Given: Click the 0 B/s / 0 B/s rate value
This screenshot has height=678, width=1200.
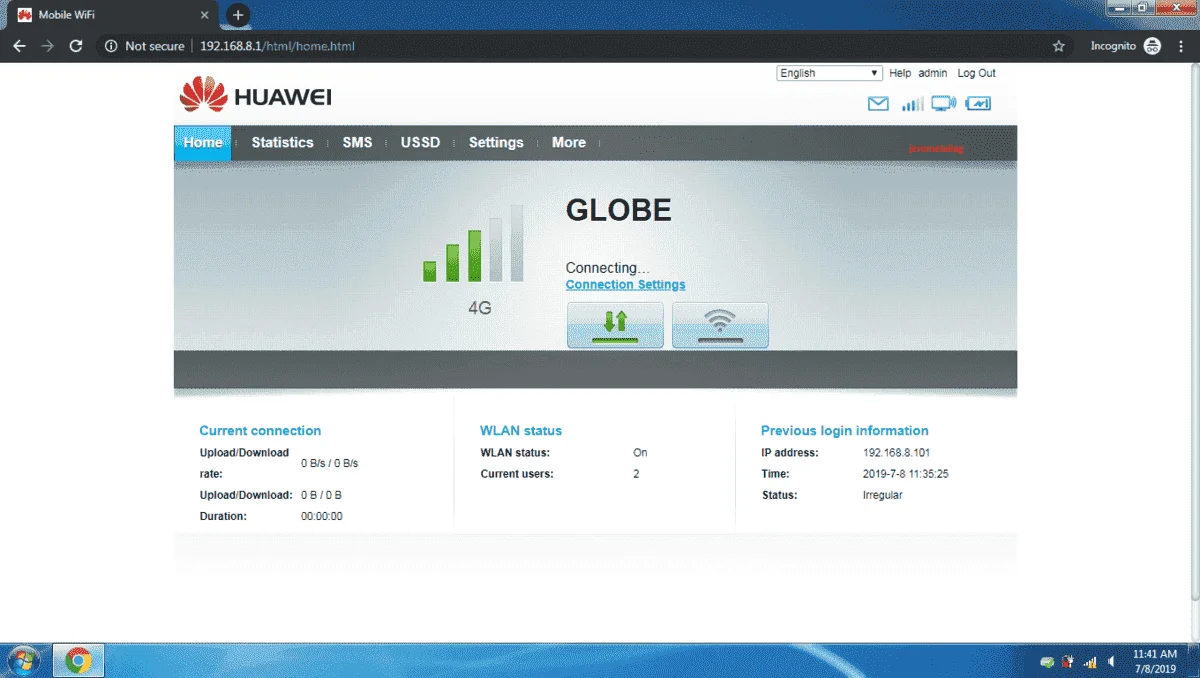Looking at the screenshot, I should 330,463.
